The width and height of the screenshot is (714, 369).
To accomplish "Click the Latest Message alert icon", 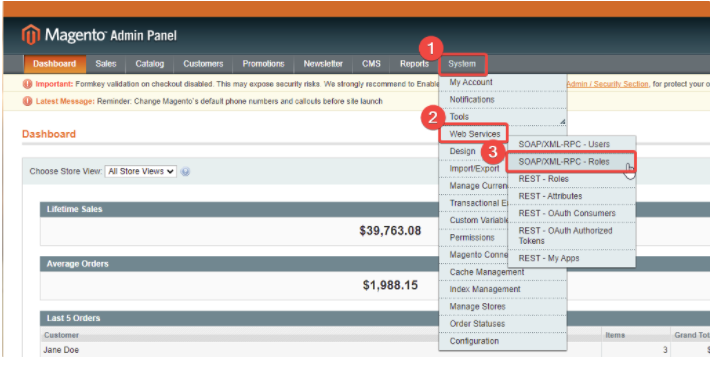I will [27, 101].
